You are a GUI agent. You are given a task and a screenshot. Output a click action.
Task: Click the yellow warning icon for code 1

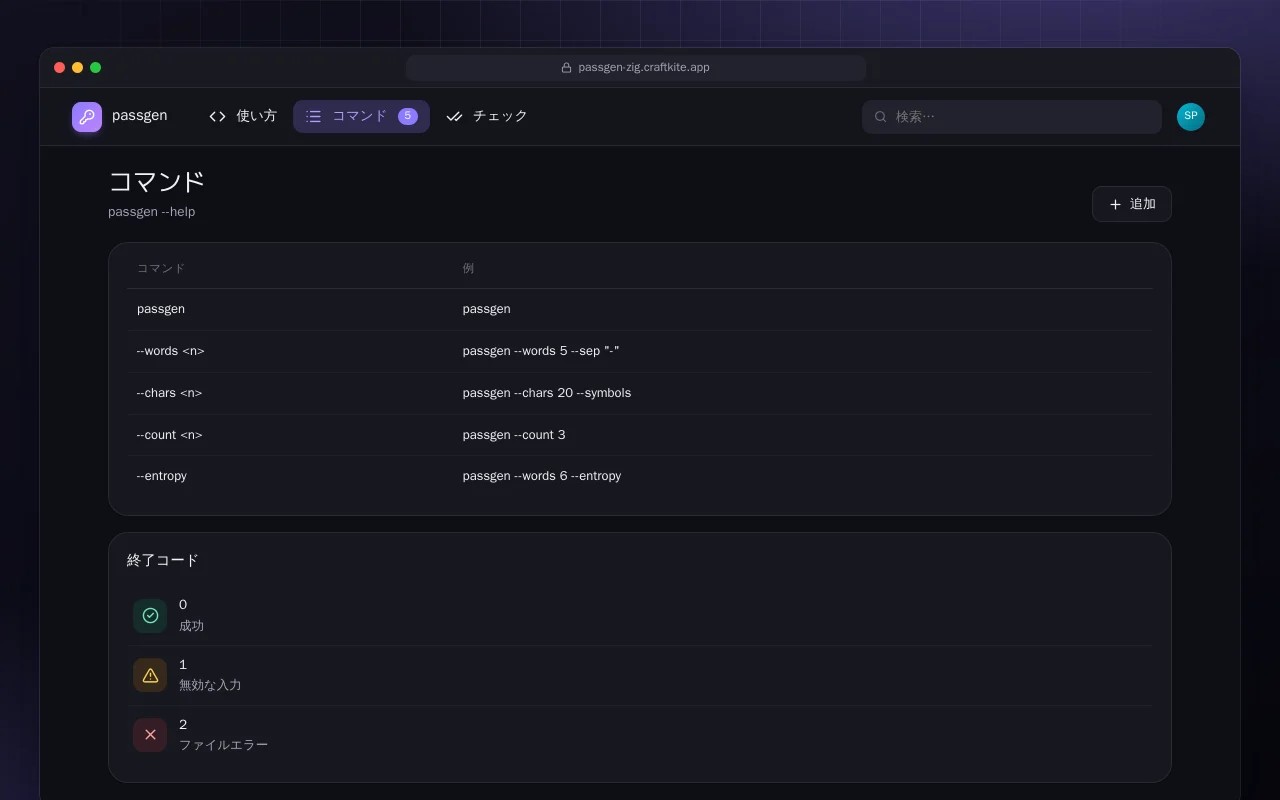(x=150, y=676)
